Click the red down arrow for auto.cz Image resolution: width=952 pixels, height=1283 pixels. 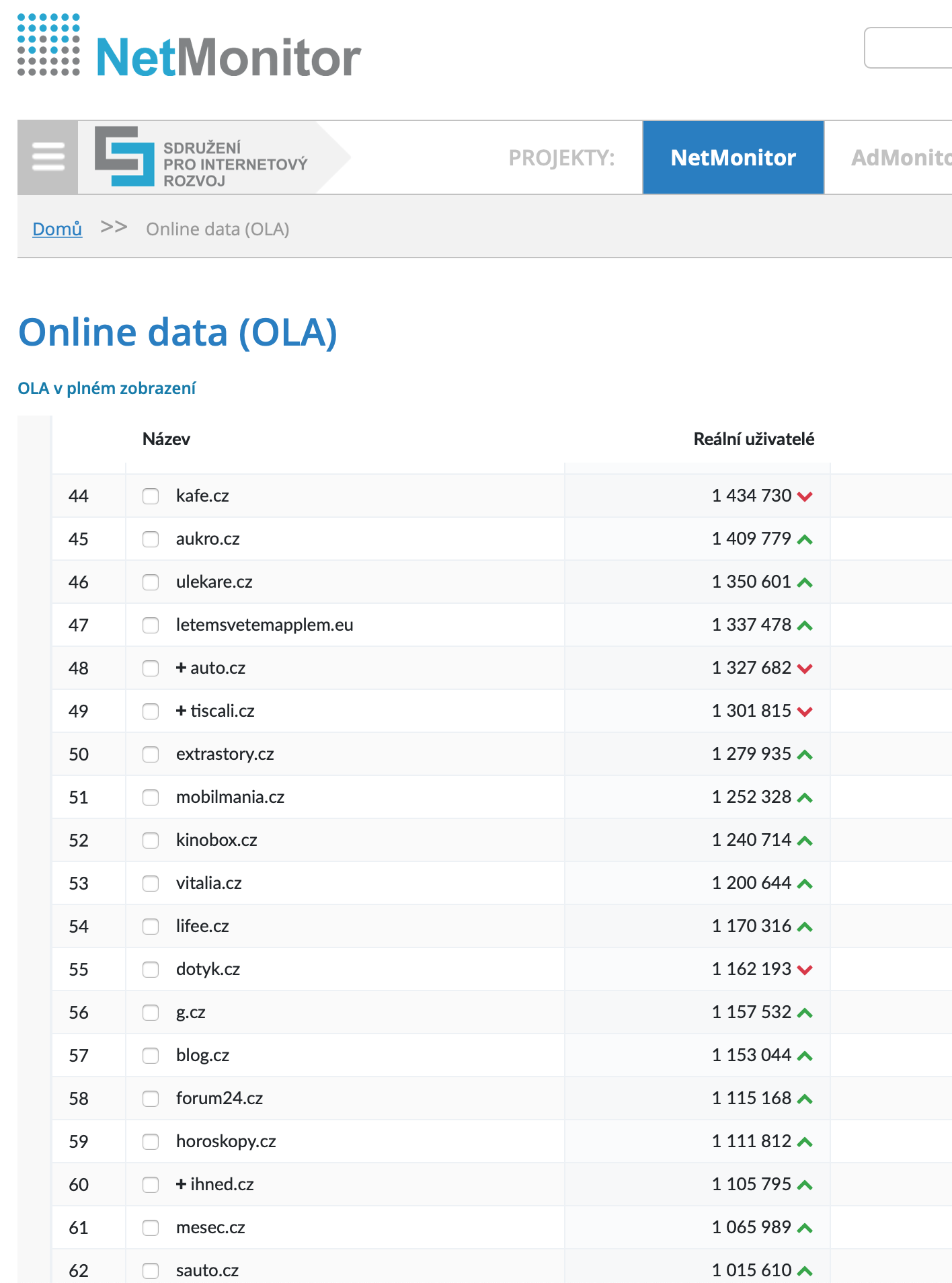[805, 668]
